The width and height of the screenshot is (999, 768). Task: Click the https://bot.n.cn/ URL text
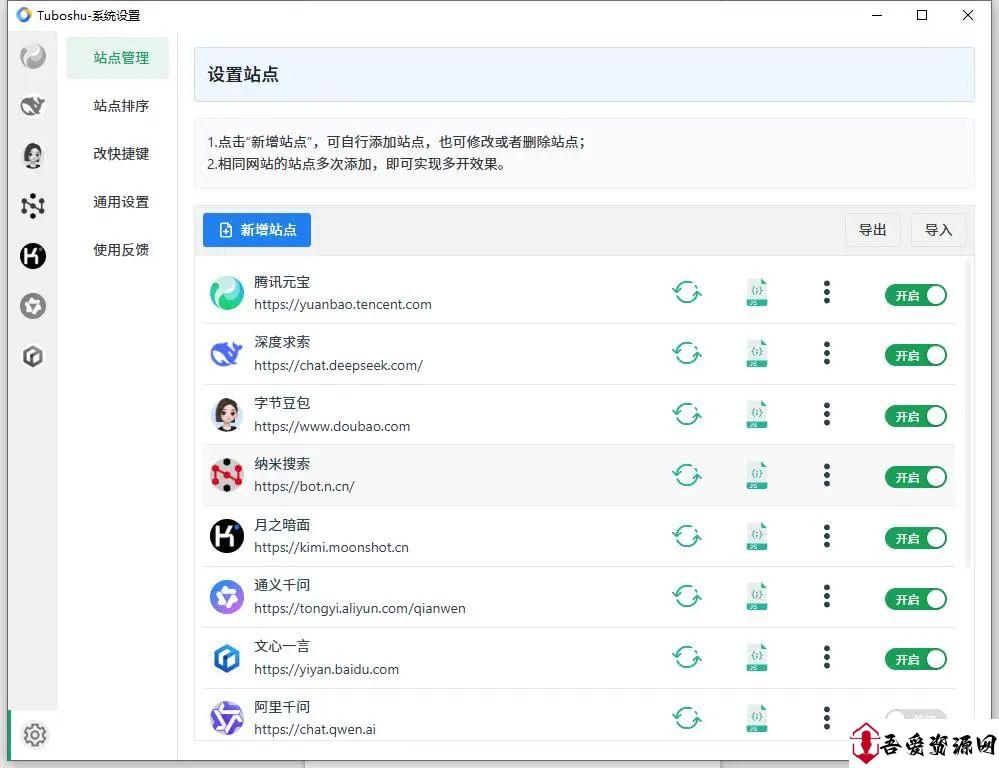tap(304, 486)
